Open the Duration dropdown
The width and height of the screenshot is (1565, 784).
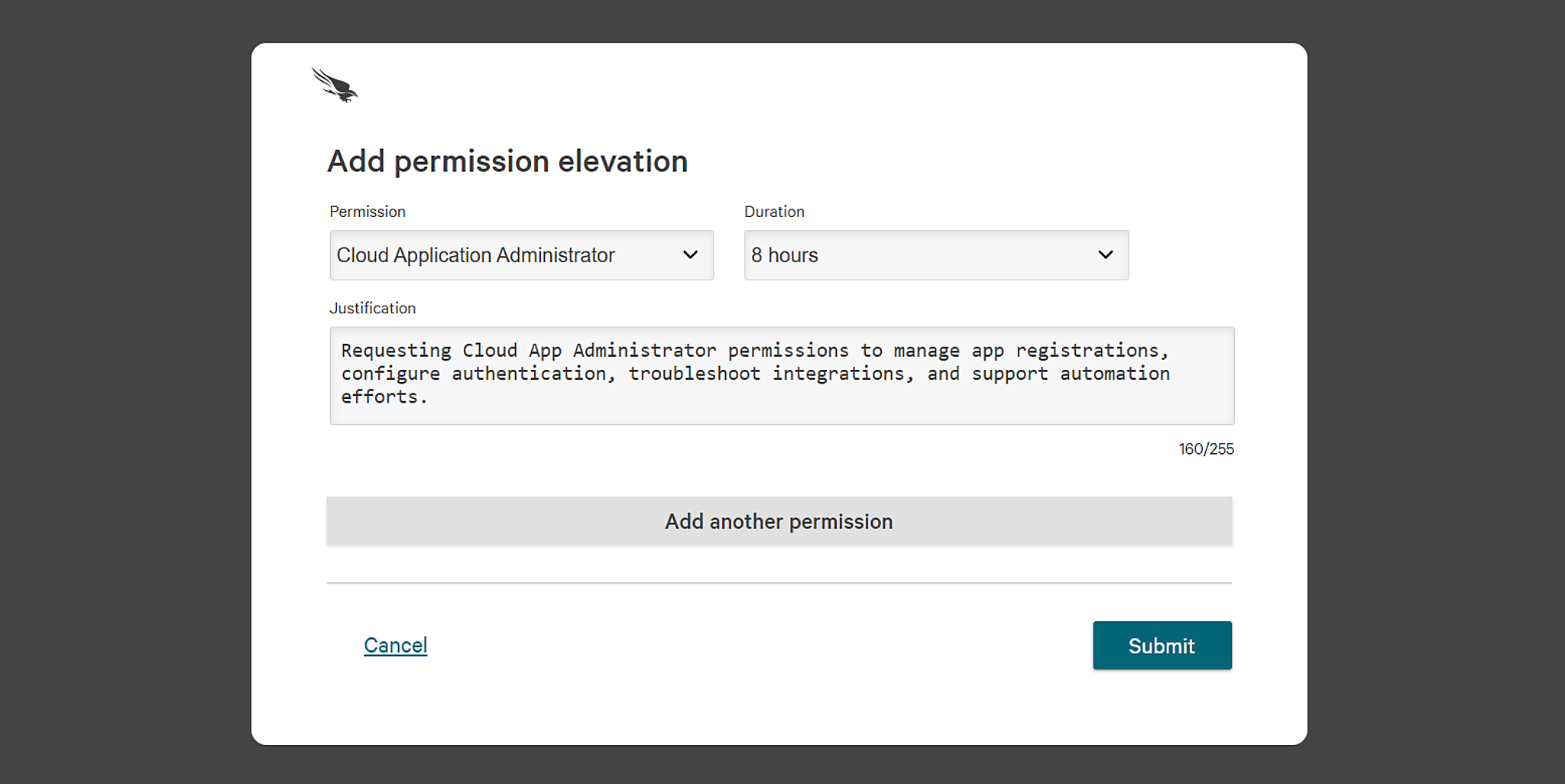pyautogui.click(x=935, y=255)
